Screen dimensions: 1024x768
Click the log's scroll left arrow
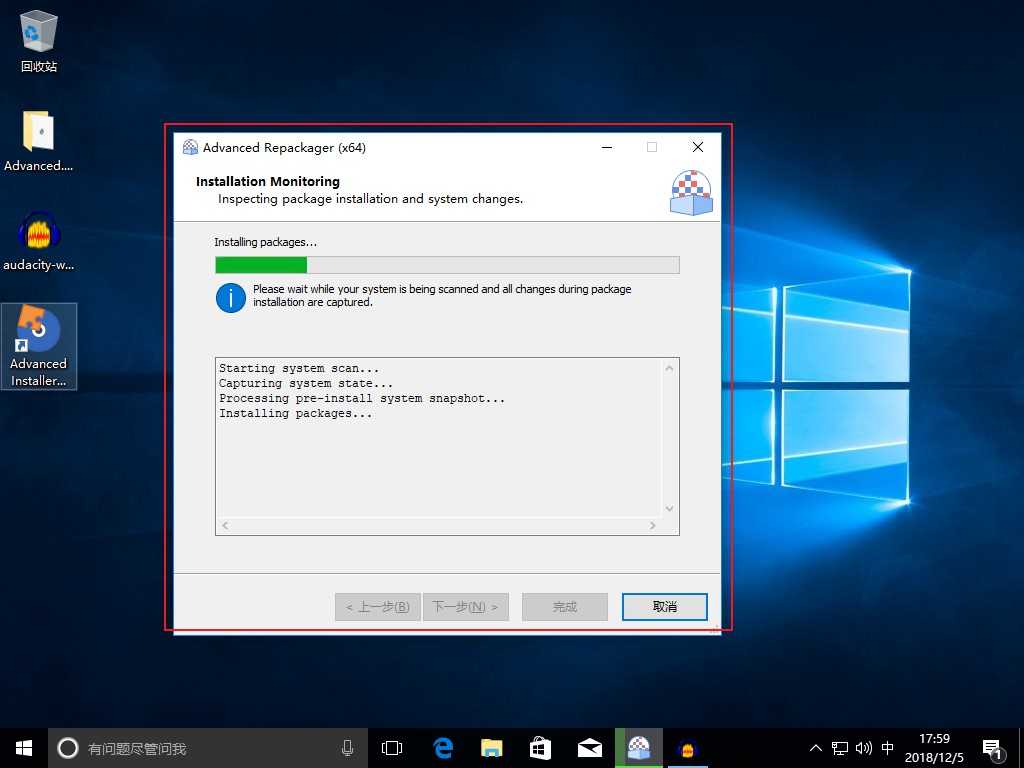225,526
